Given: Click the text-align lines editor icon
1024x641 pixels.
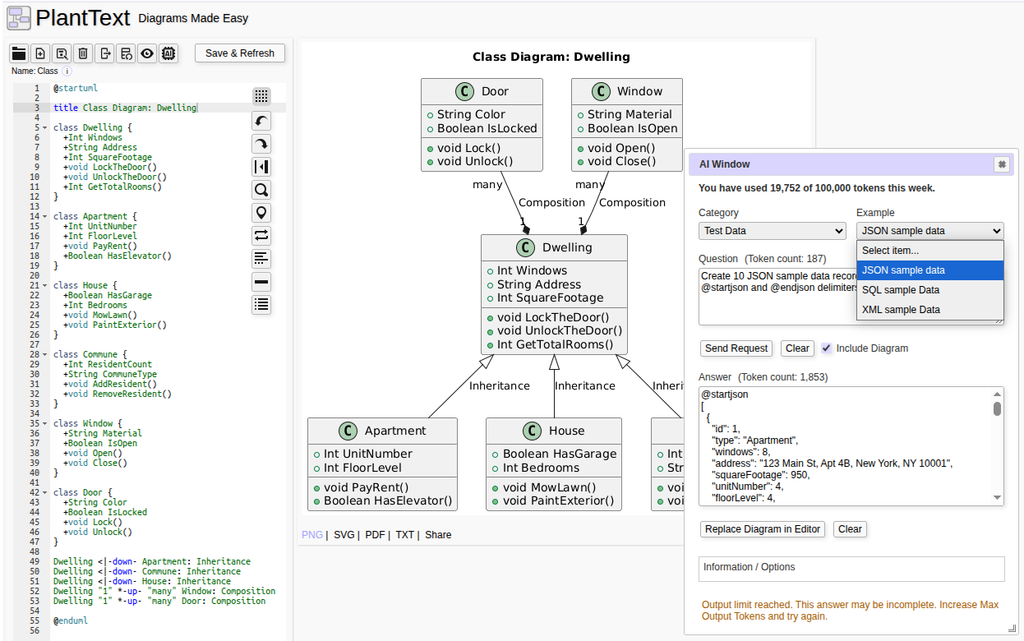Looking at the screenshot, I should pos(261,258).
